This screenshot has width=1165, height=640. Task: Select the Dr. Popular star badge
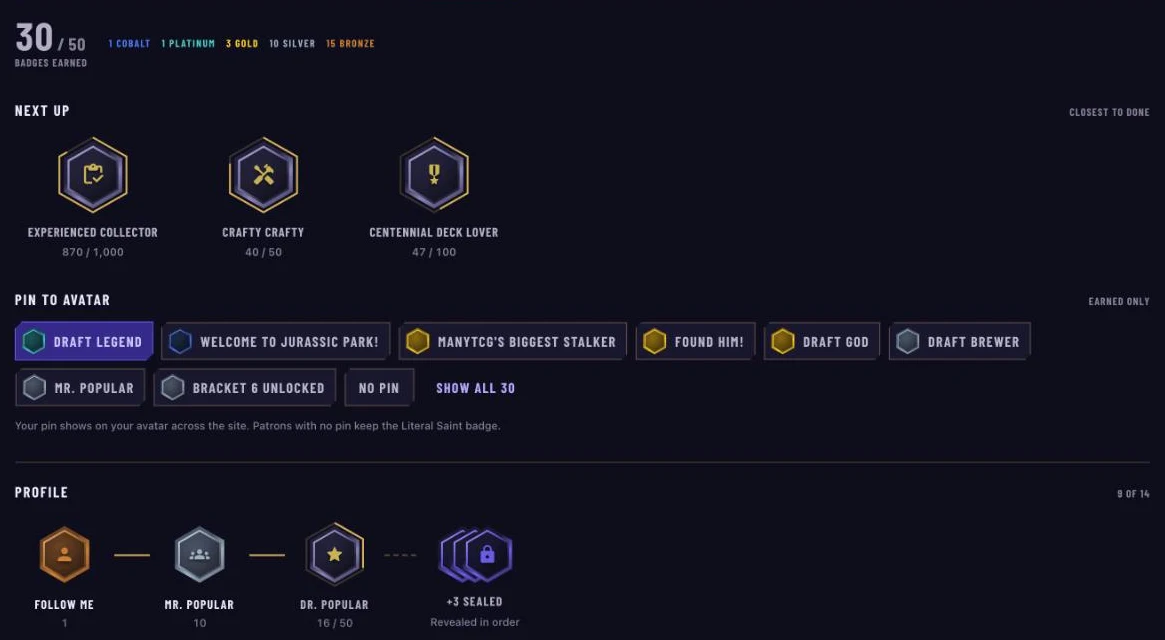click(334, 555)
